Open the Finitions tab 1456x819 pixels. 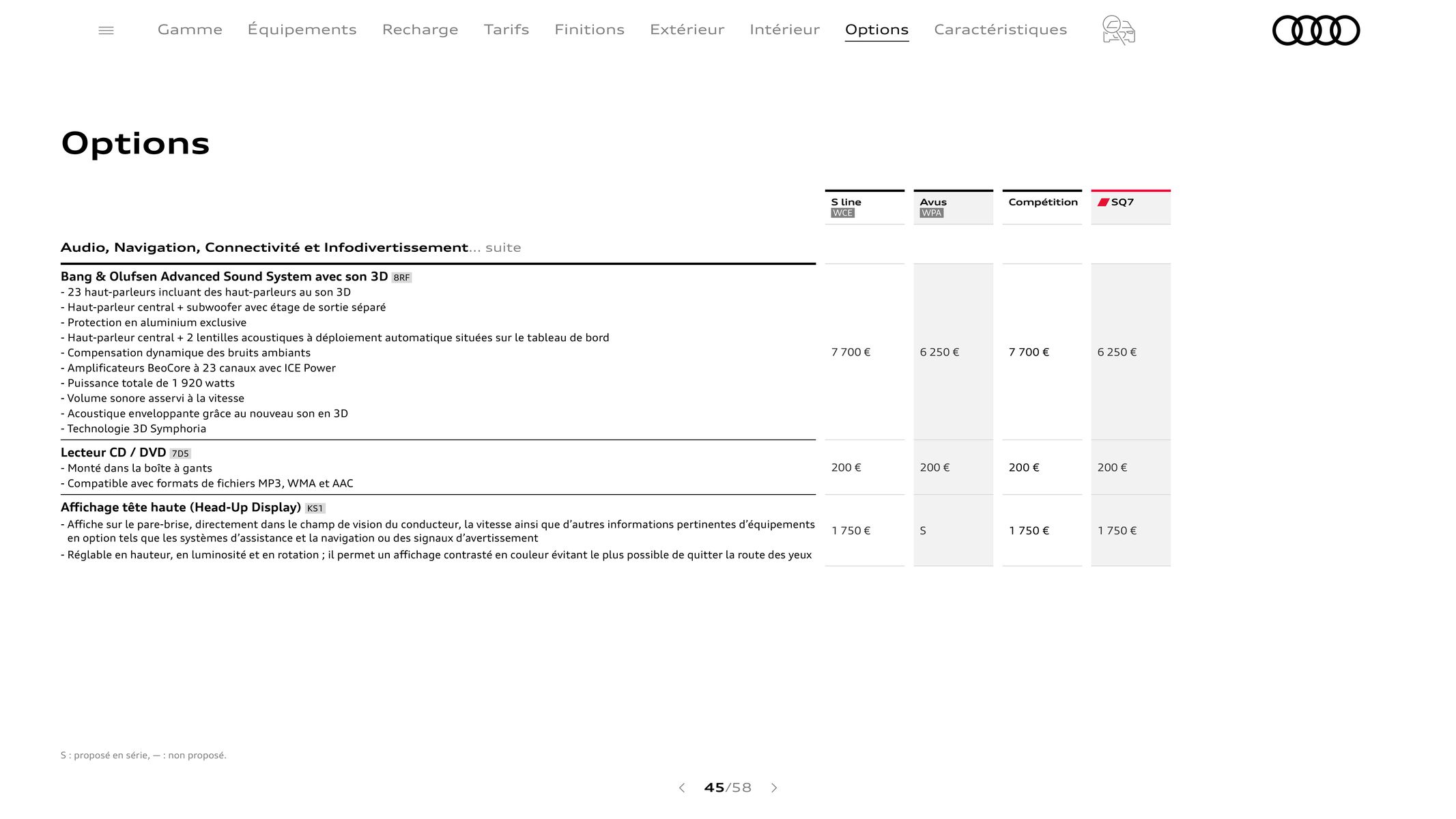tap(589, 29)
